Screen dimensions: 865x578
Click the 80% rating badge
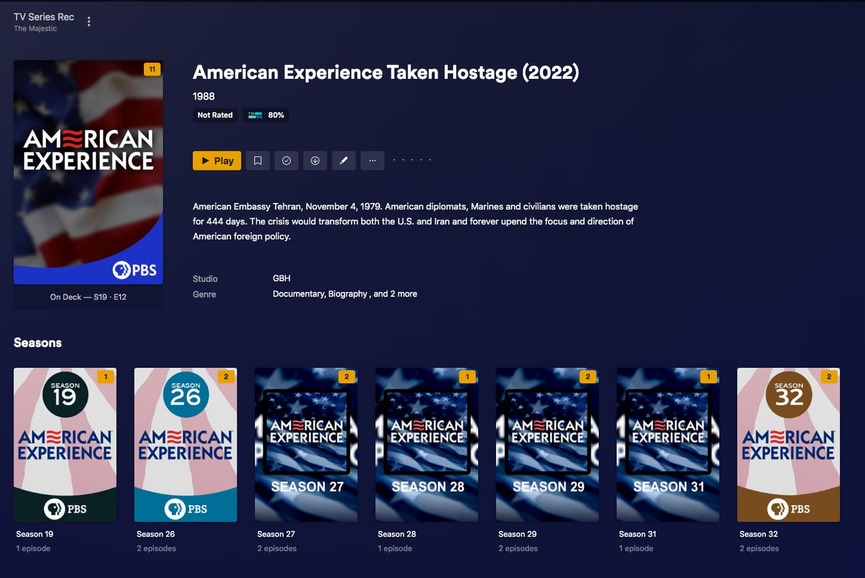point(266,115)
